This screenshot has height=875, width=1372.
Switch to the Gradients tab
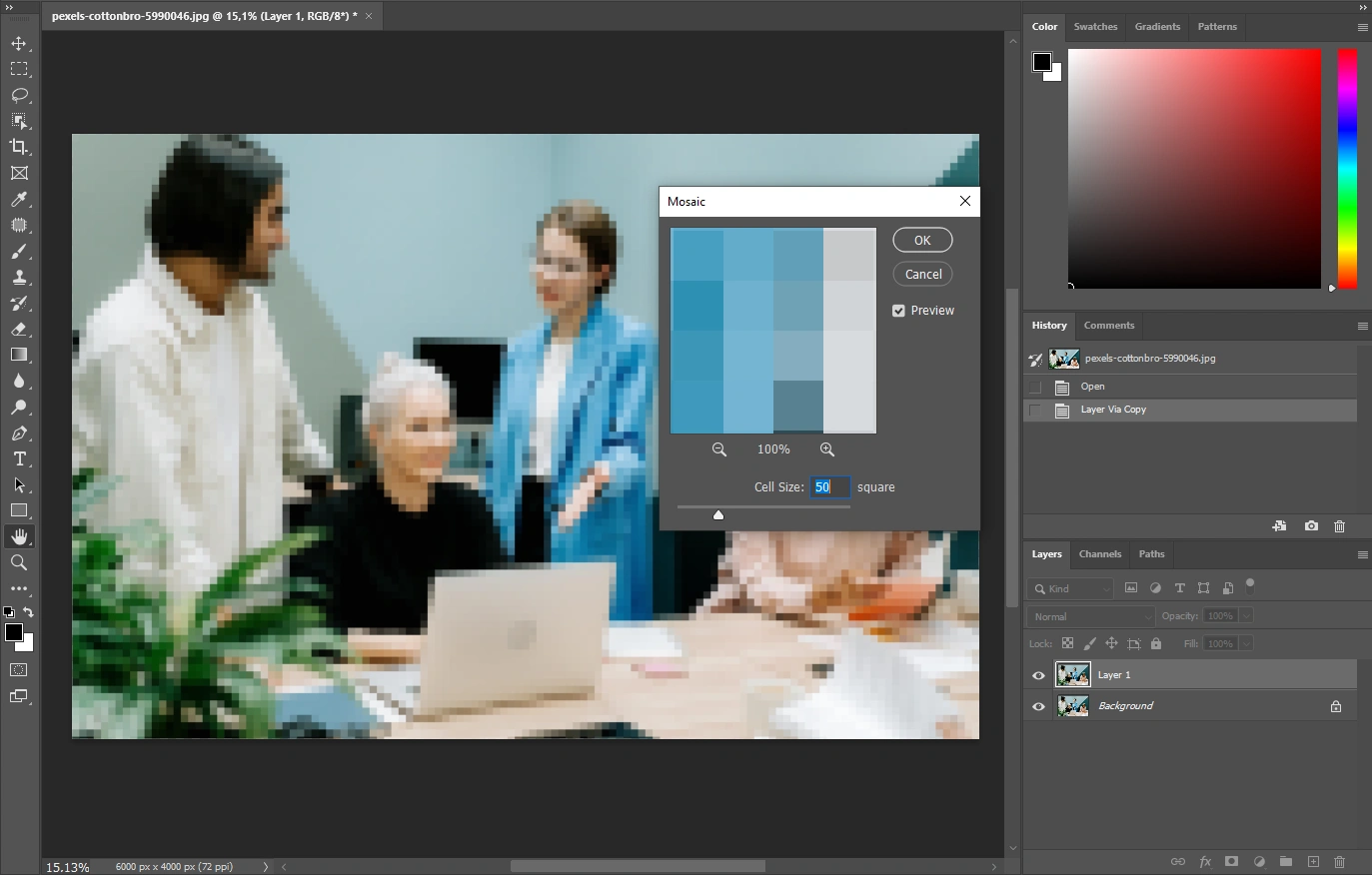click(1157, 27)
